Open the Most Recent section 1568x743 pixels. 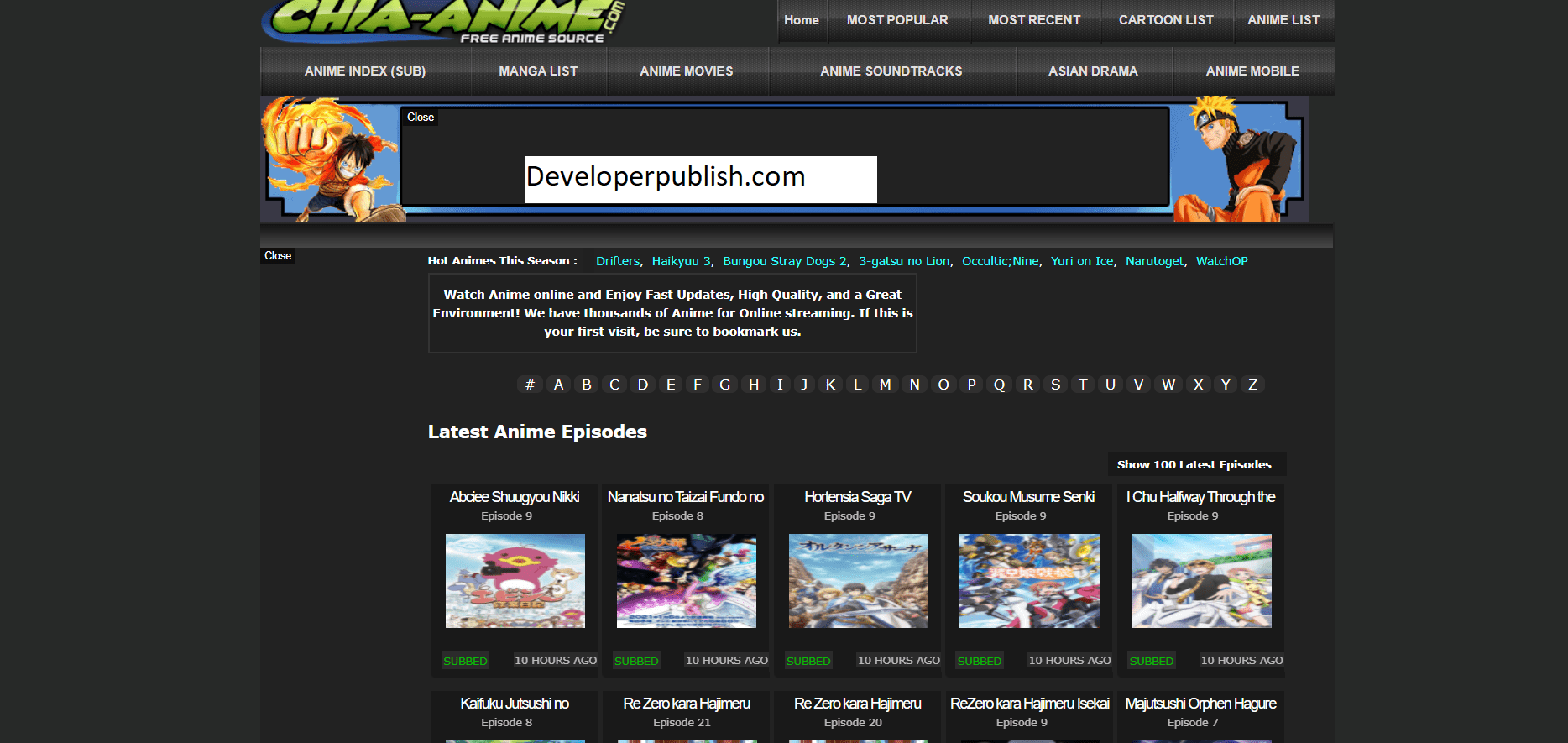point(1034,20)
